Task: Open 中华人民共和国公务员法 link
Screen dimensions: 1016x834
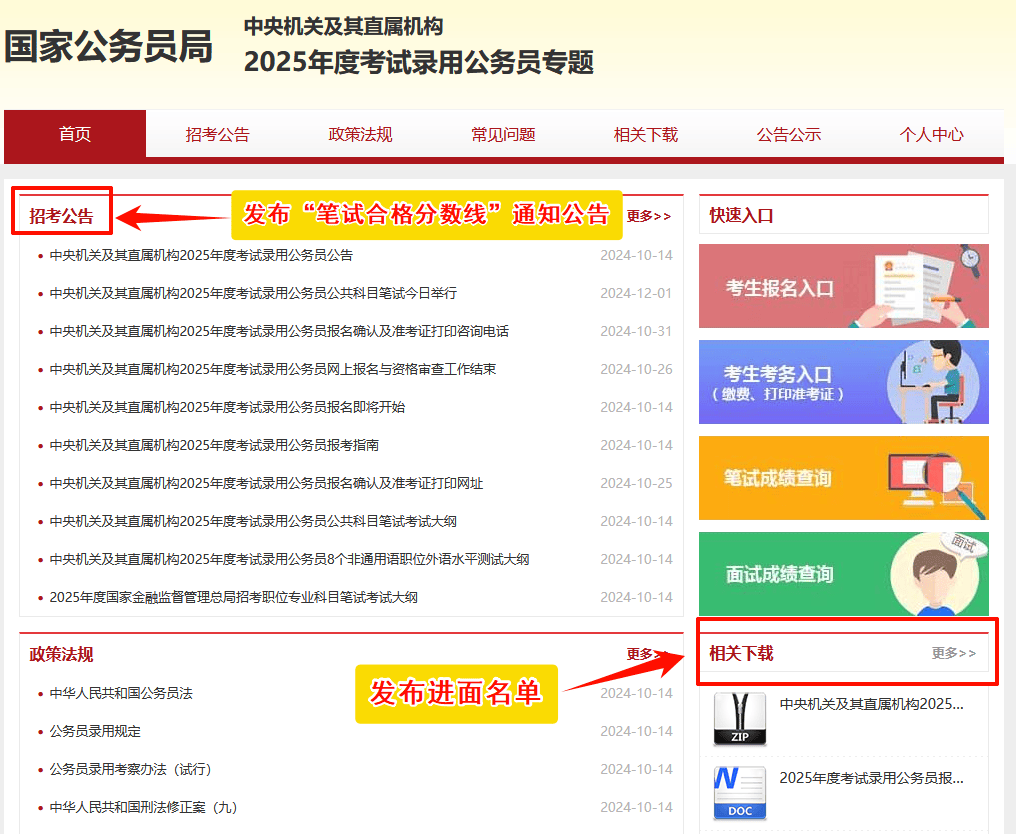Action: (121, 693)
